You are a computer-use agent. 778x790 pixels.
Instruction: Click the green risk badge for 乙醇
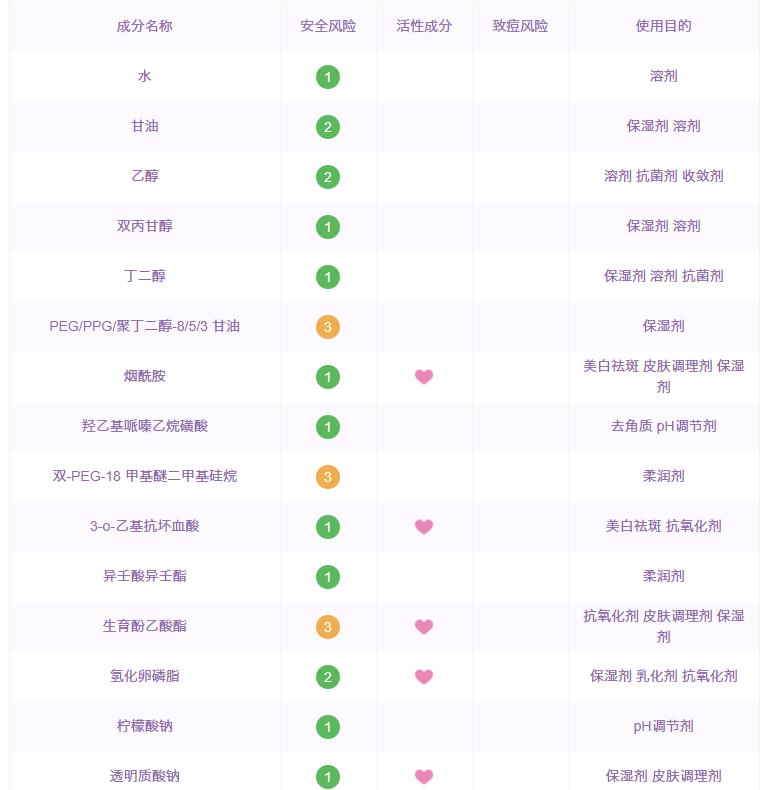point(328,177)
